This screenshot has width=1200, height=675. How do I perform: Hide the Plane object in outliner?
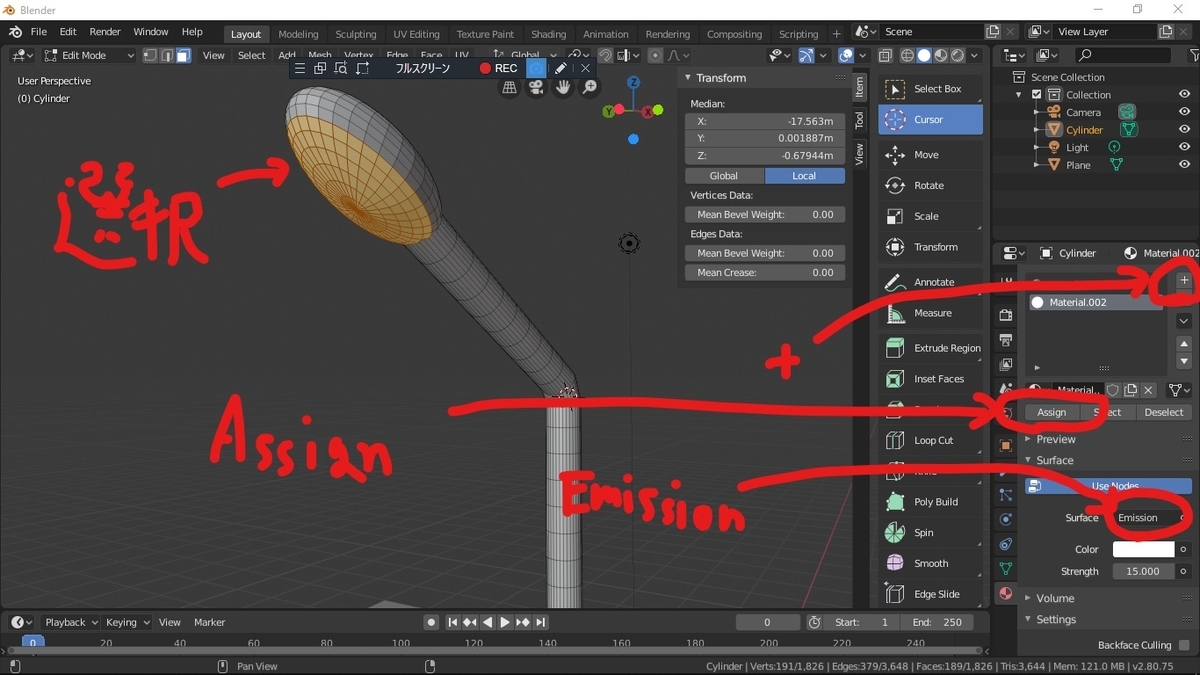pyautogui.click(x=1184, y=165)
